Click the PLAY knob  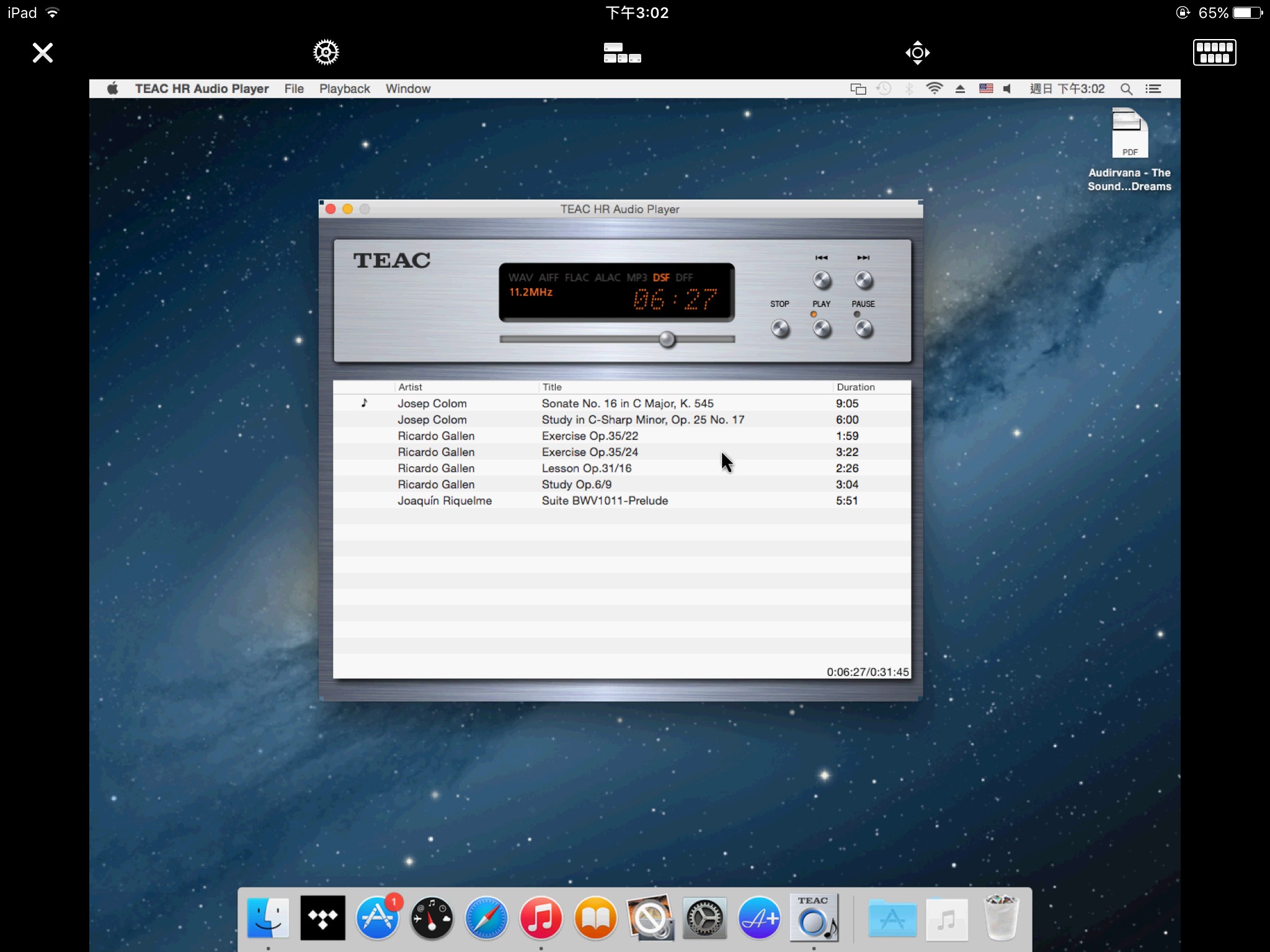tap(822, 328)
